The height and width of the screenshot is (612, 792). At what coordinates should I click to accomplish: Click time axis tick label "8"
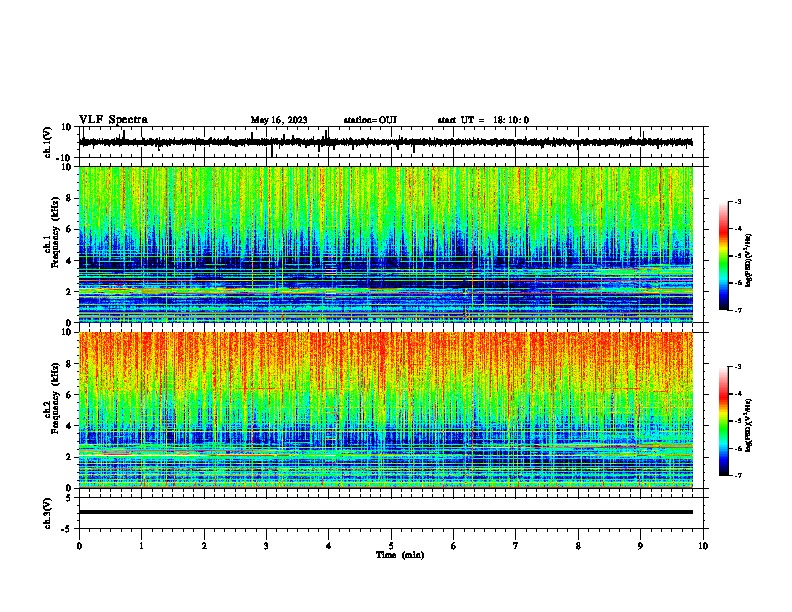pos(578,546)
